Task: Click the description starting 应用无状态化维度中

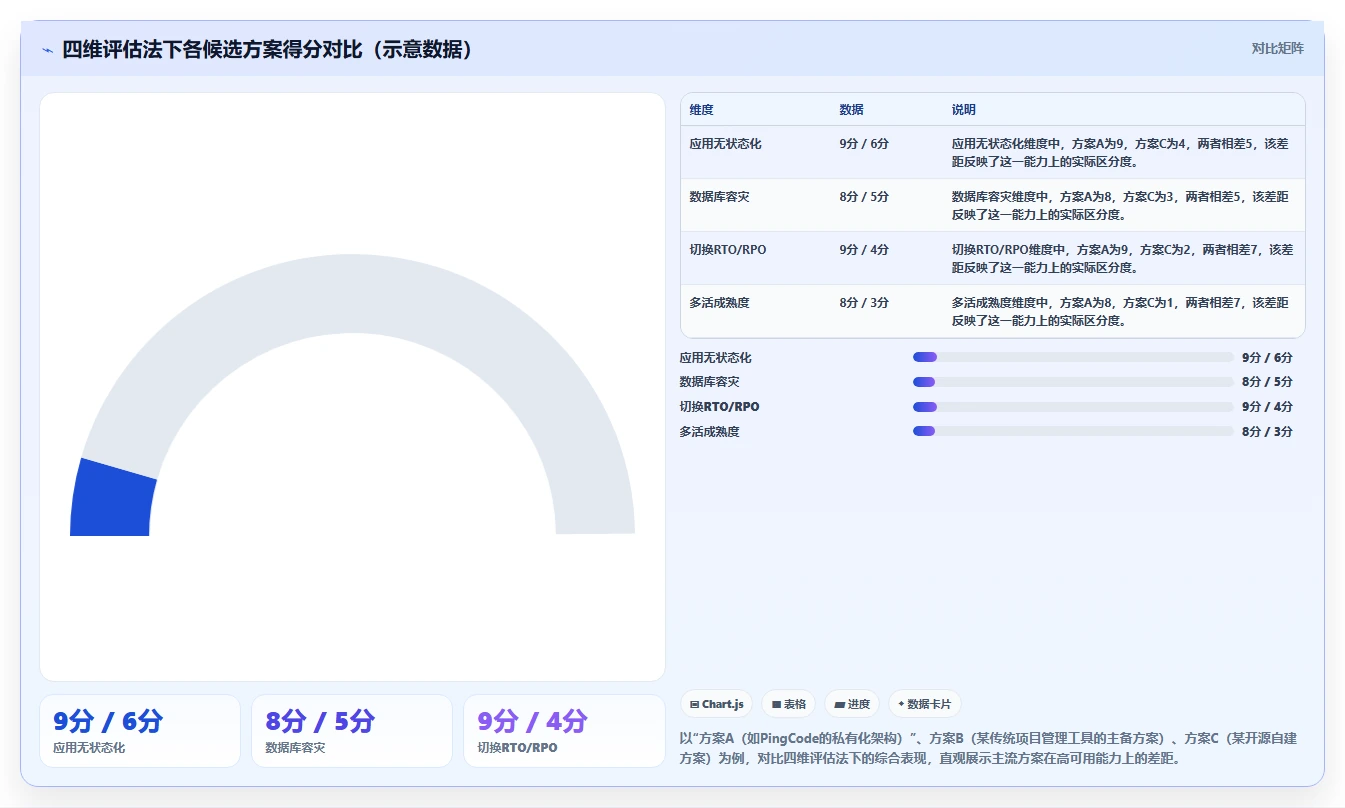Action: click(1121, 152)
